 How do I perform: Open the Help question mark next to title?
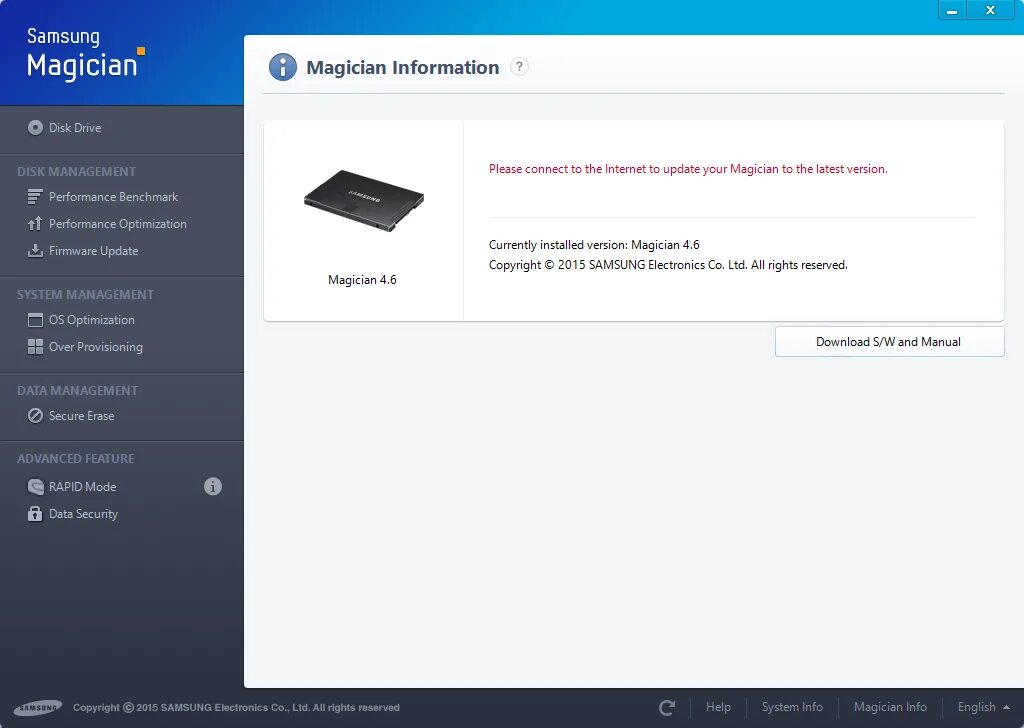coord(519,67)
